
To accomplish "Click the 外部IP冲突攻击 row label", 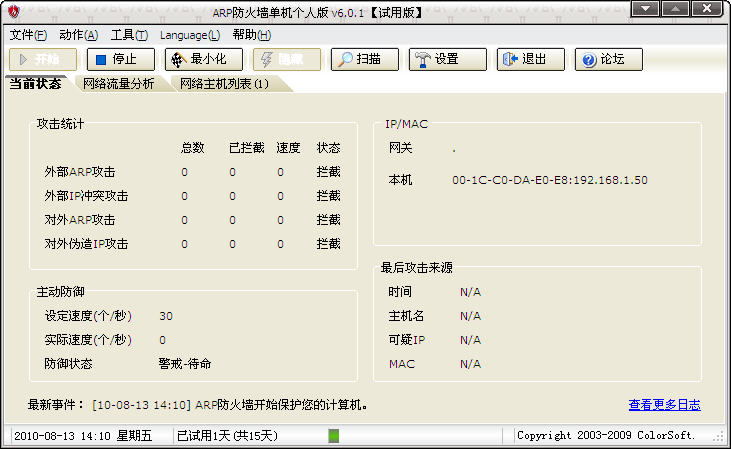I will point(86,196).
